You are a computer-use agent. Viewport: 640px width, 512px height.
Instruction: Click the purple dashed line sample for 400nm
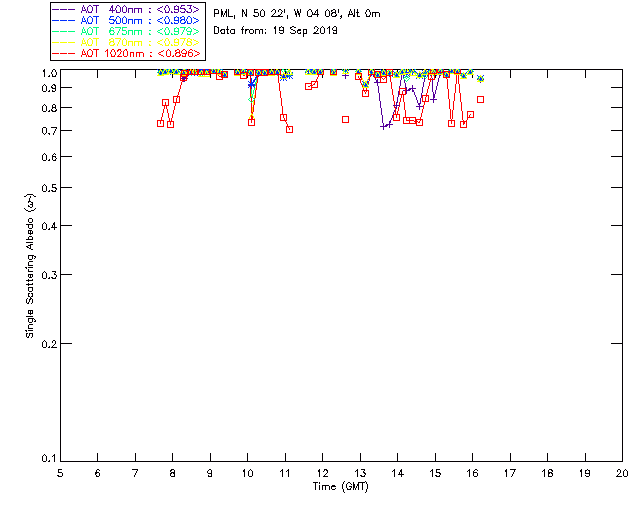[x=64, y=9]
